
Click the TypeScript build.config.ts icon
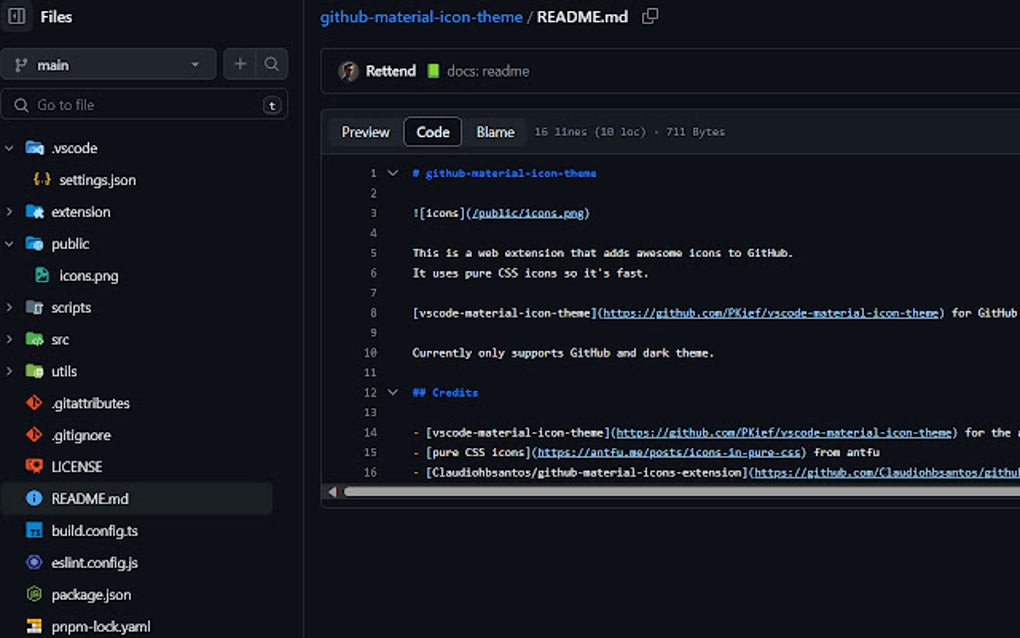(x=34, y=530)
